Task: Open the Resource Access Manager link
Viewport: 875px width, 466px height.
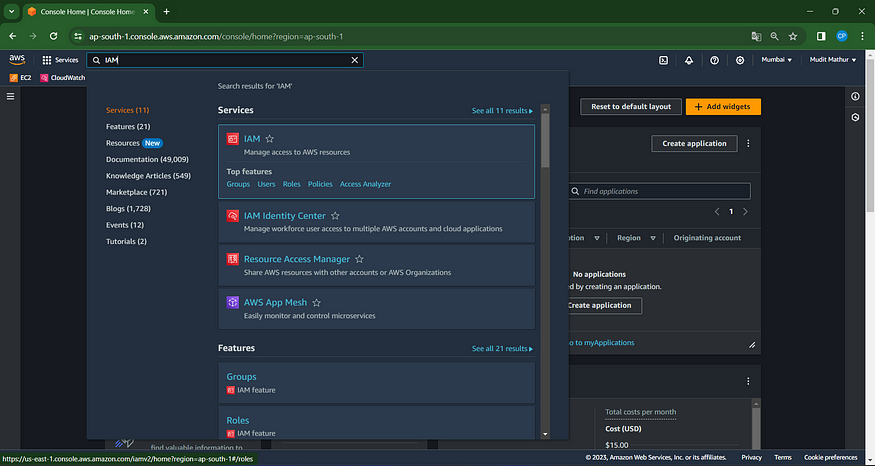Action: (x=297, y=260)
